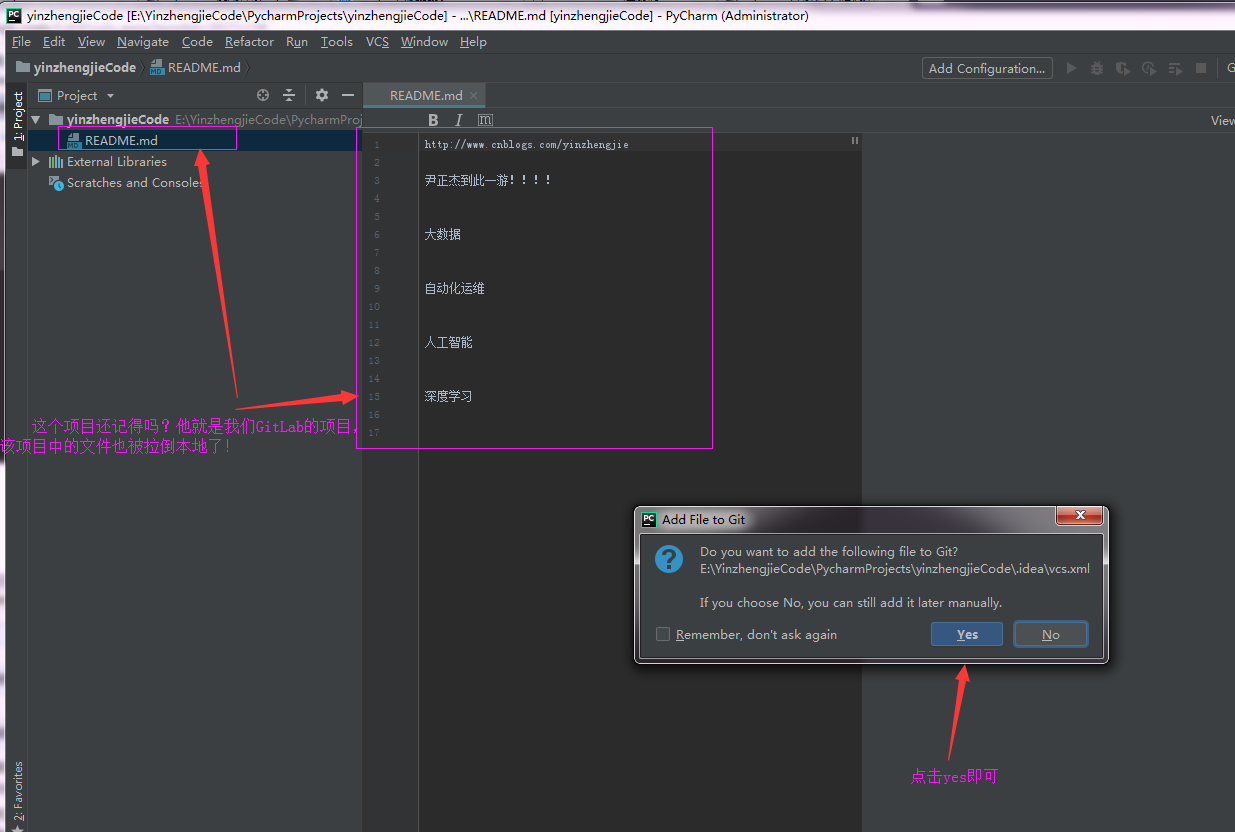Toggle monospace code formatting icon
The image size is (1235, 832).
coord(485,120)
